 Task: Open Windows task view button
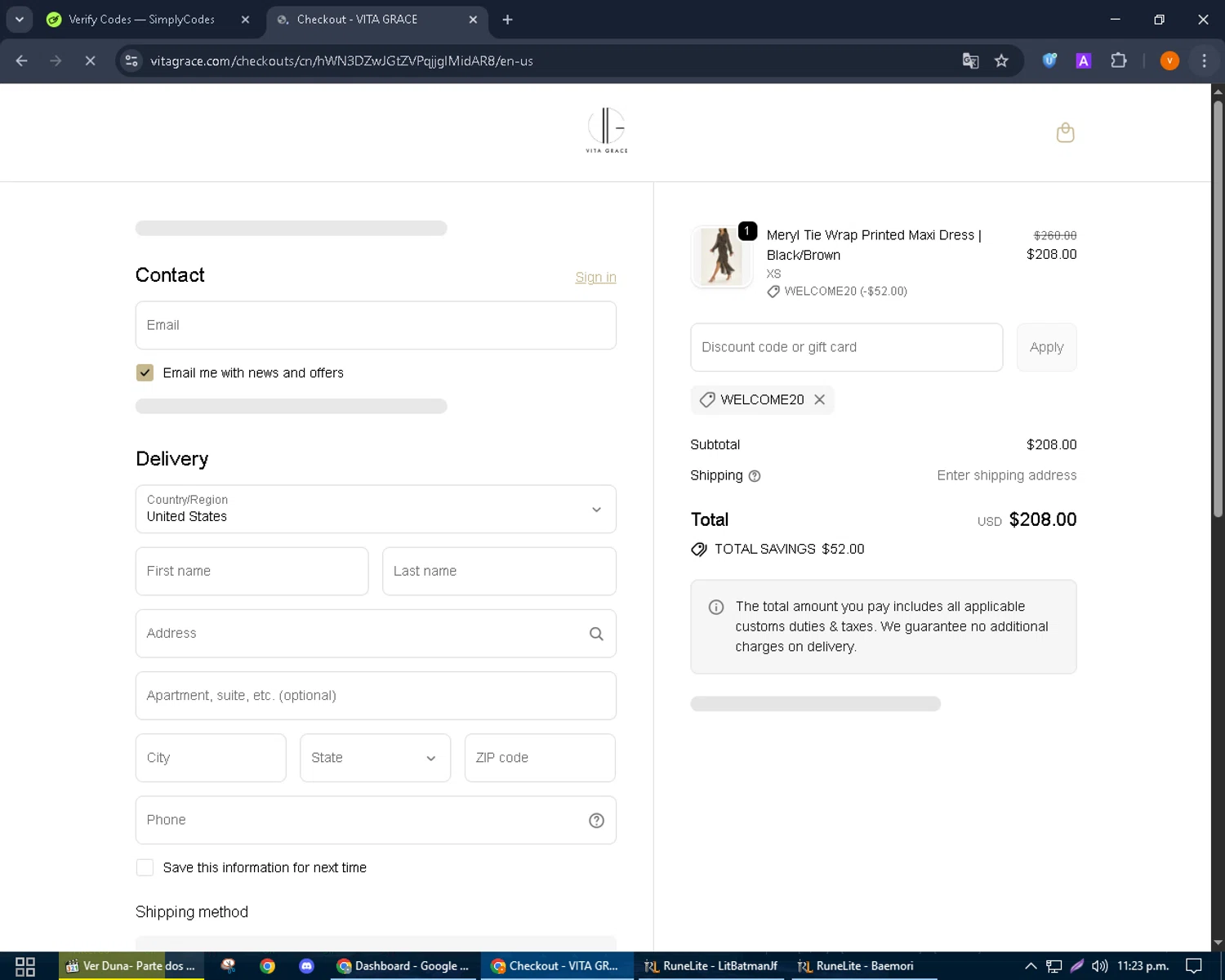tap(25, 966)
